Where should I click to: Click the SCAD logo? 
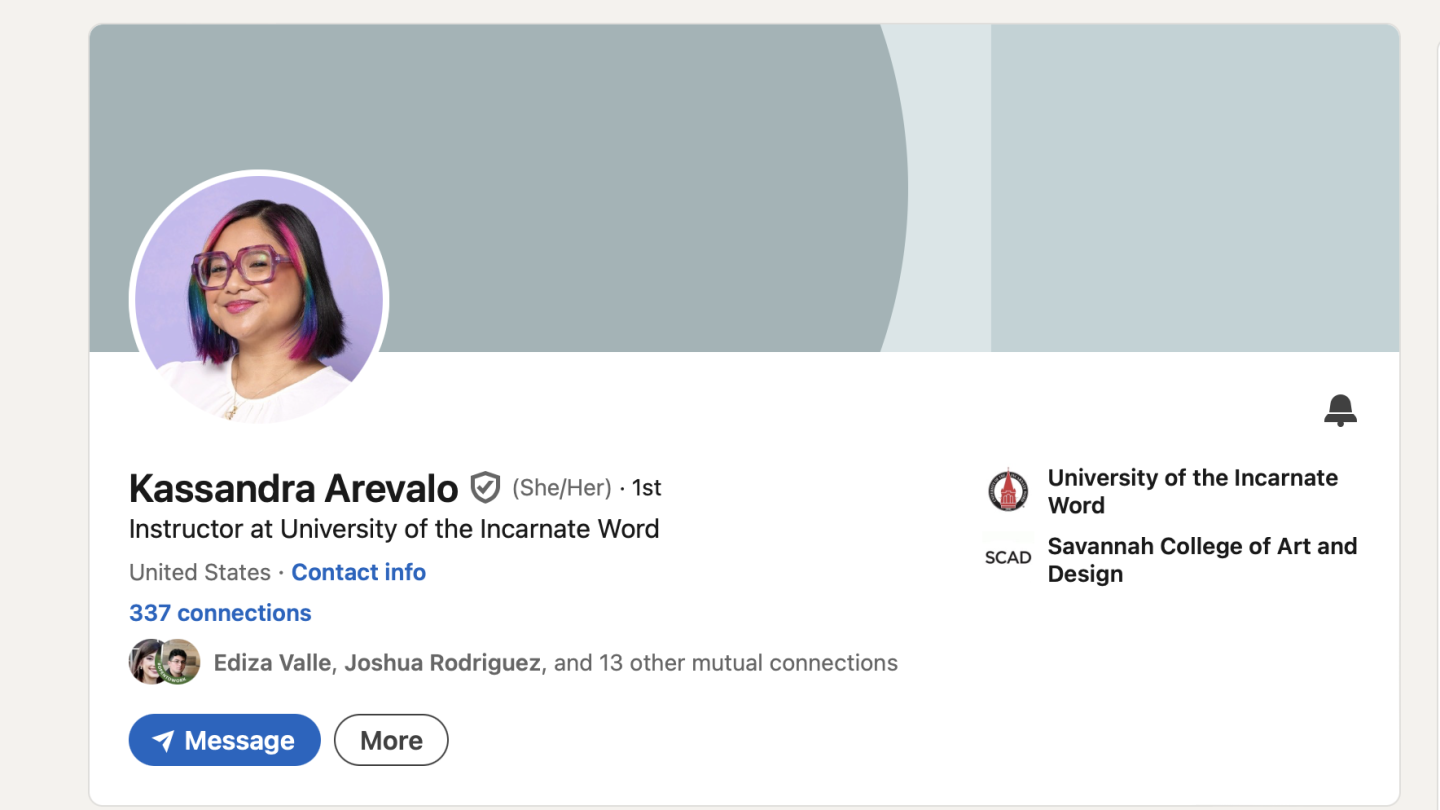click(x=1008, y=558)
